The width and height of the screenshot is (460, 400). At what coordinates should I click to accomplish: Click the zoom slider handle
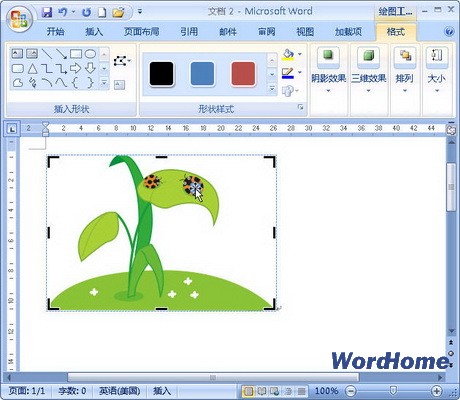(393, 390)
